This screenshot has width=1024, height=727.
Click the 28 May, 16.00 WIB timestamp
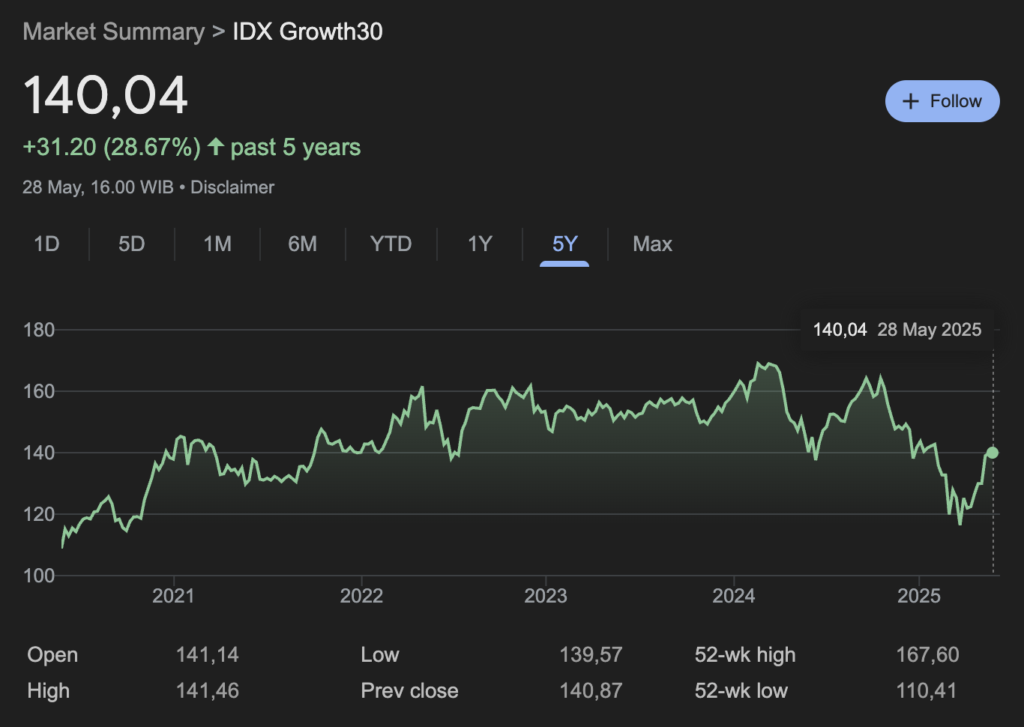pyautogui.click(x=98, y=187)
